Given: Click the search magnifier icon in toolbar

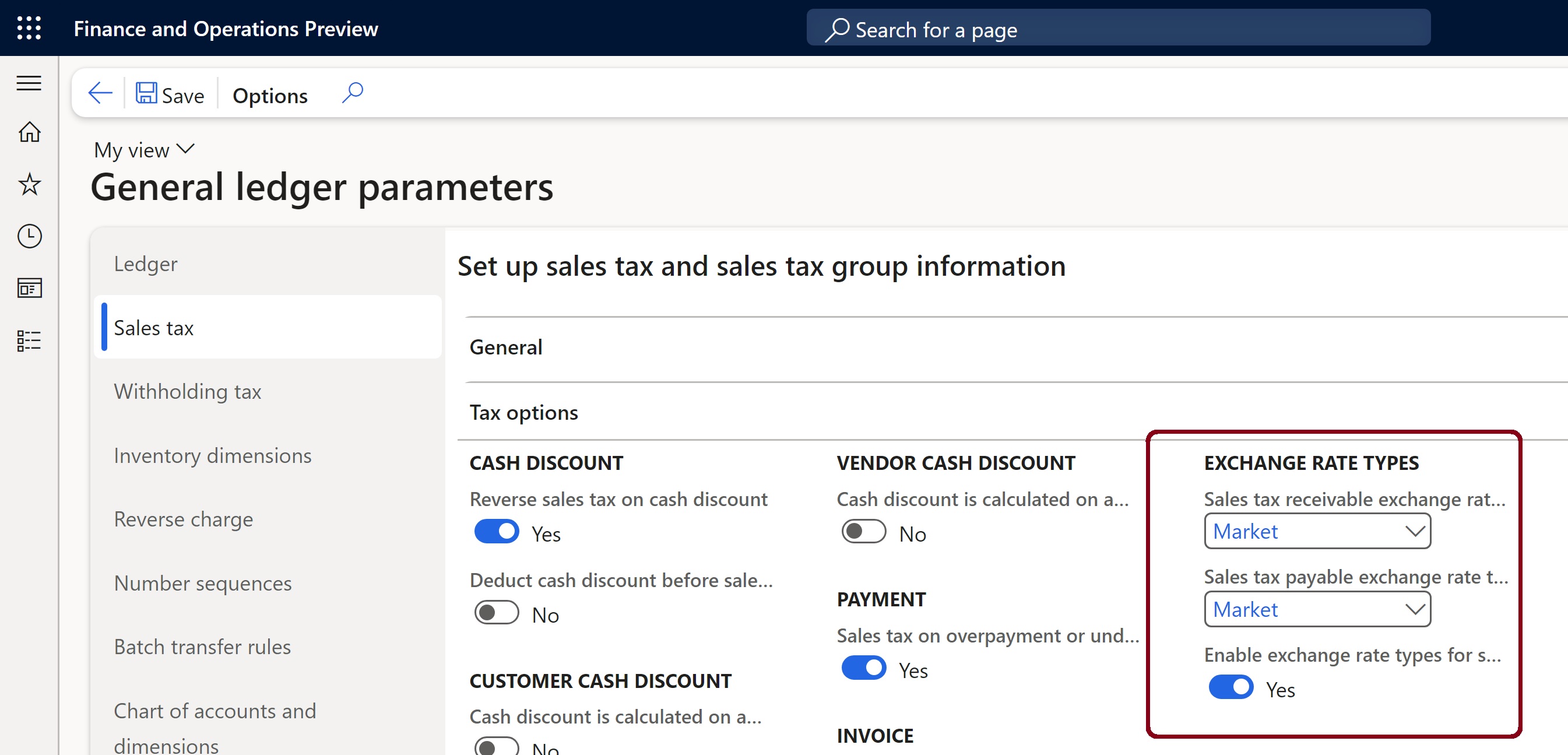Looking at the screenshot, I should (x=353, y=93).
